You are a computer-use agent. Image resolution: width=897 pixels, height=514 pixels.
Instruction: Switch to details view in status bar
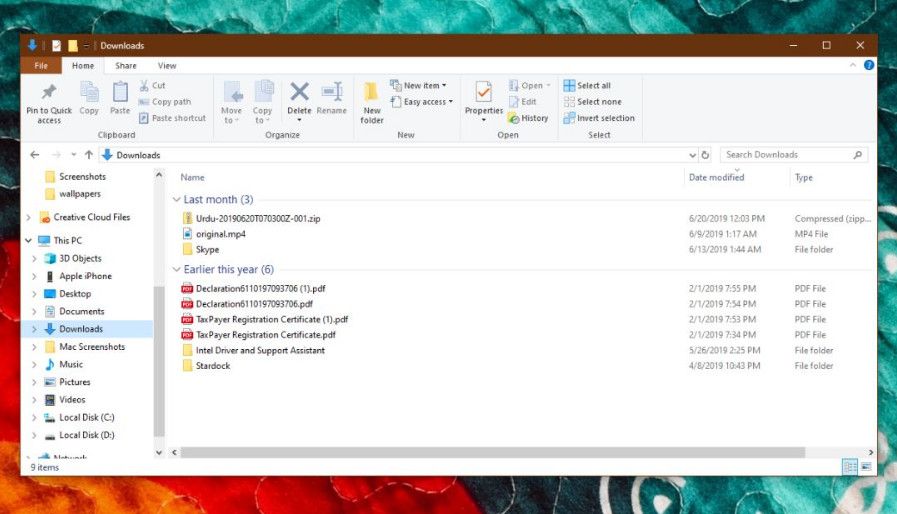pyautogui.click(x=850, y=466)
